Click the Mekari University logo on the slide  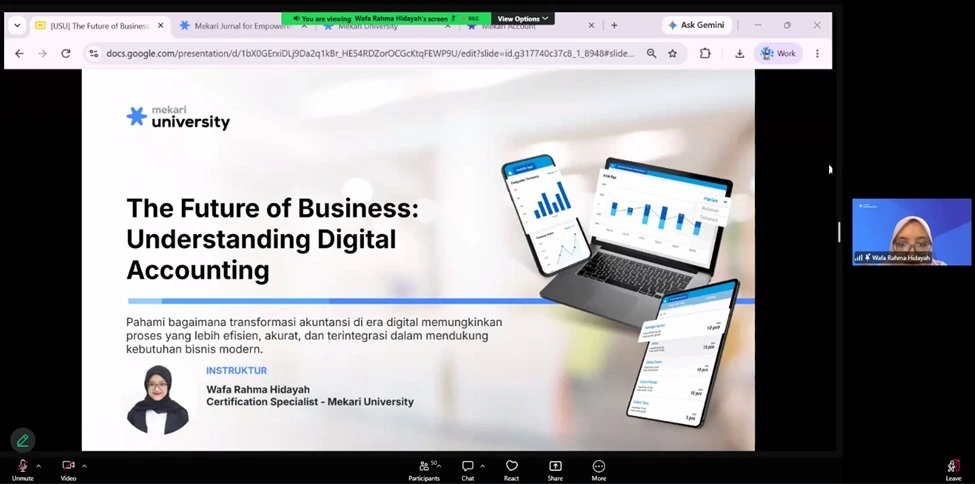[178, 117]
